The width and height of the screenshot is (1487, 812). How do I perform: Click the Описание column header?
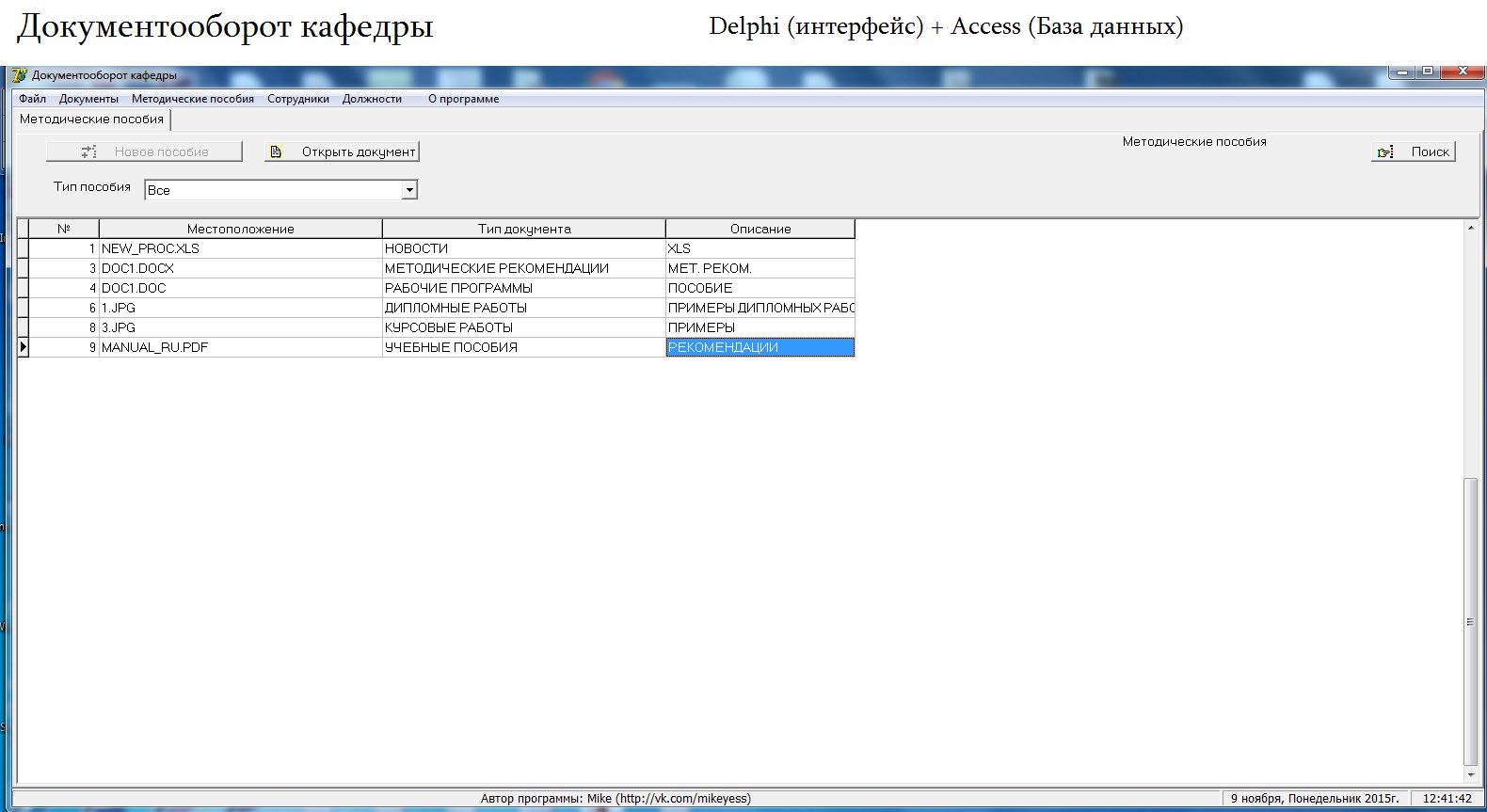tap(760, 229)
